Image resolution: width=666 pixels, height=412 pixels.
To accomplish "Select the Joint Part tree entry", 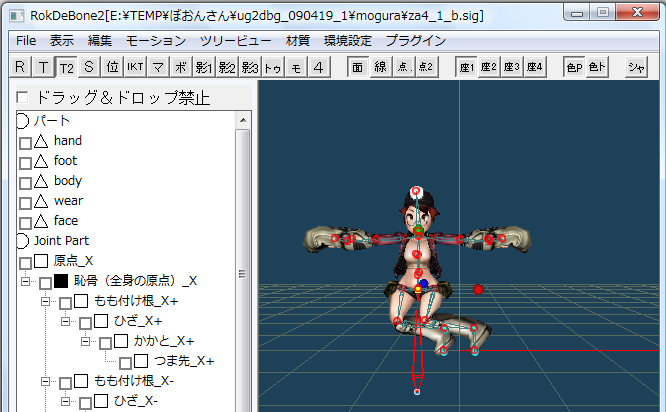I will (x=61, y=241).
